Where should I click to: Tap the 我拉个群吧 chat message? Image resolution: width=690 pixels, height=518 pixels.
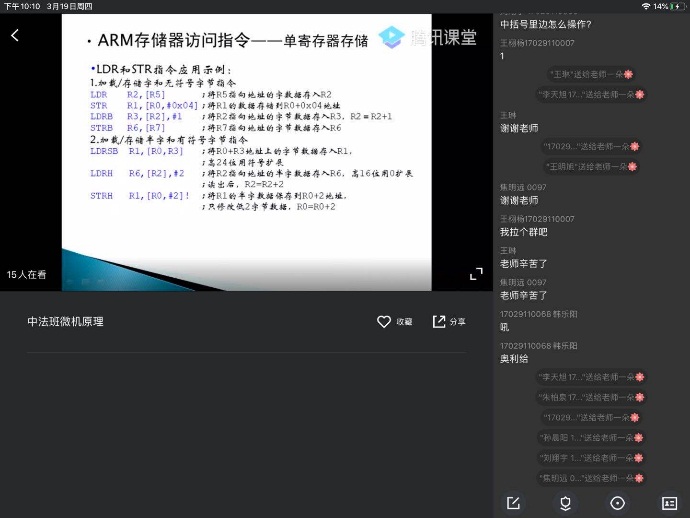pyautogui.click(x=523, y=232)
